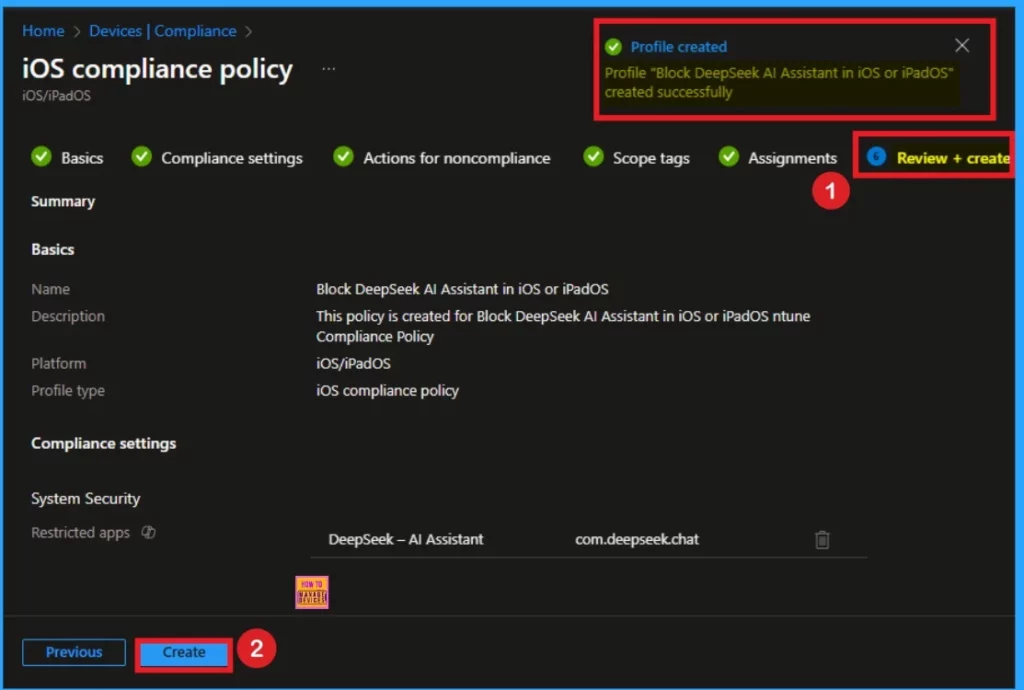Click the Compliance settings check icon
Screen dimensions: 1024x690
pyautogui.click(x=141, y=157)
